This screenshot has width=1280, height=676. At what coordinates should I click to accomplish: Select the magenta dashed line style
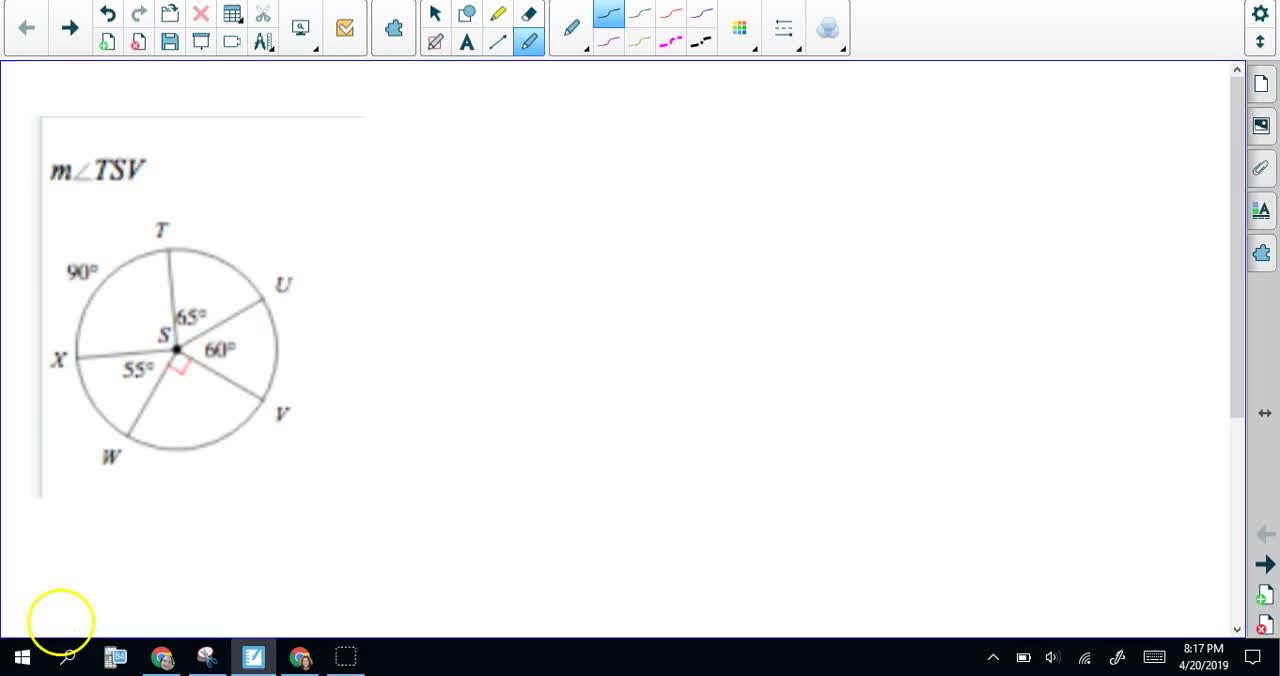click(x=671, y=42)
